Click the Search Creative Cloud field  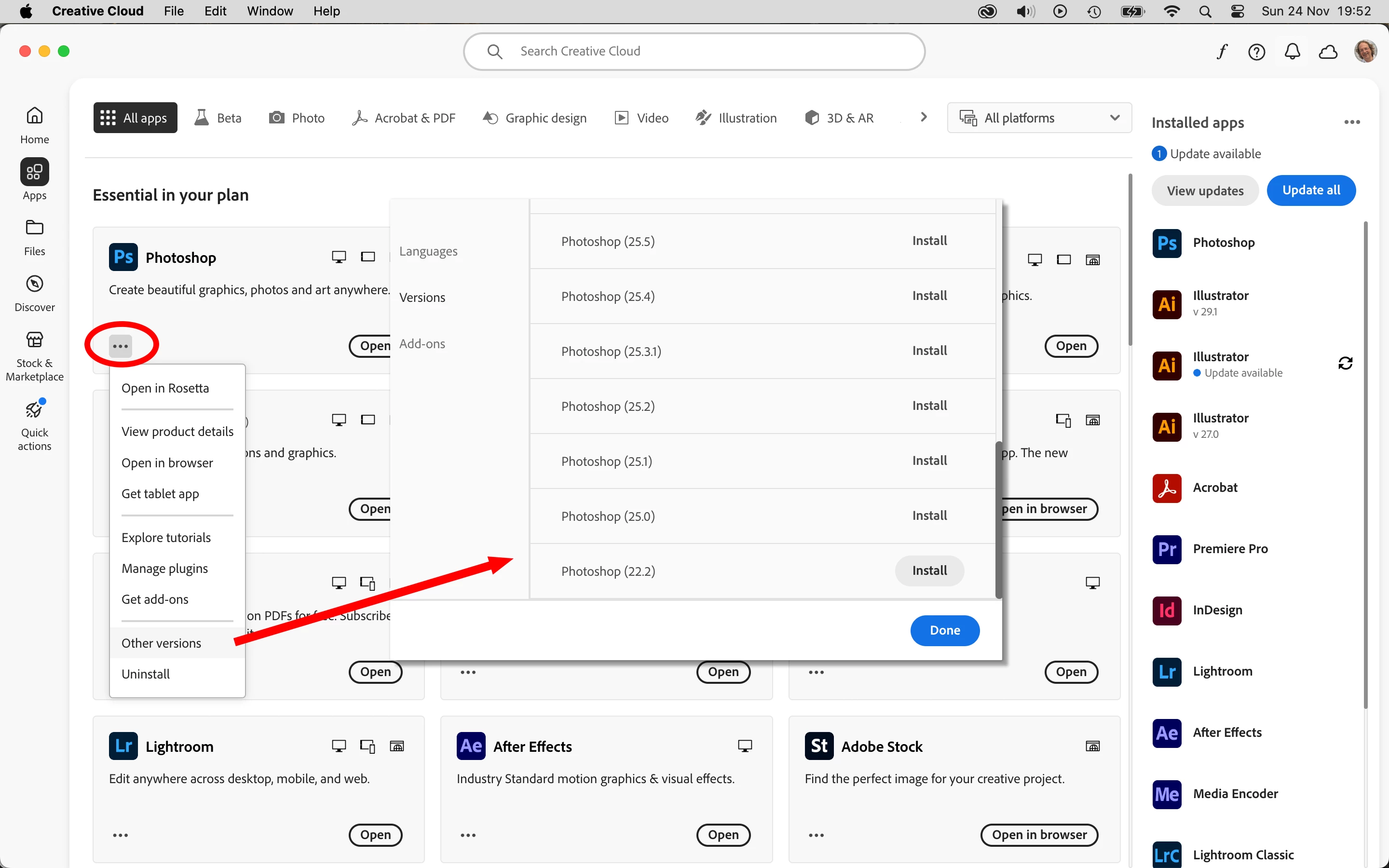point(694,51)
